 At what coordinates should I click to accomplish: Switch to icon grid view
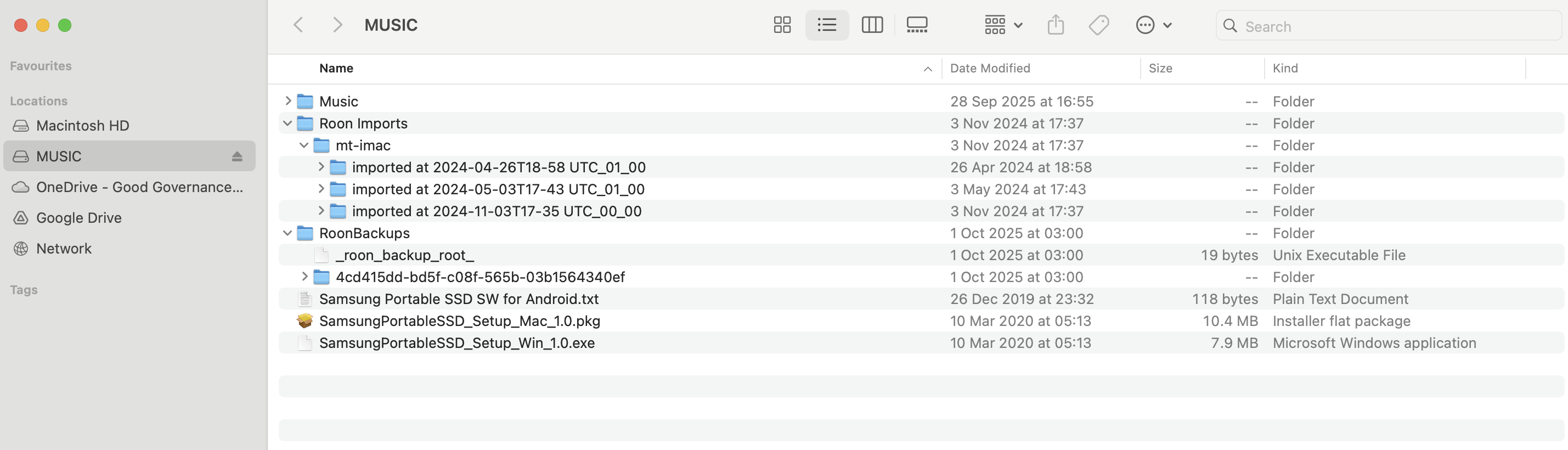[x=782, y=25]
